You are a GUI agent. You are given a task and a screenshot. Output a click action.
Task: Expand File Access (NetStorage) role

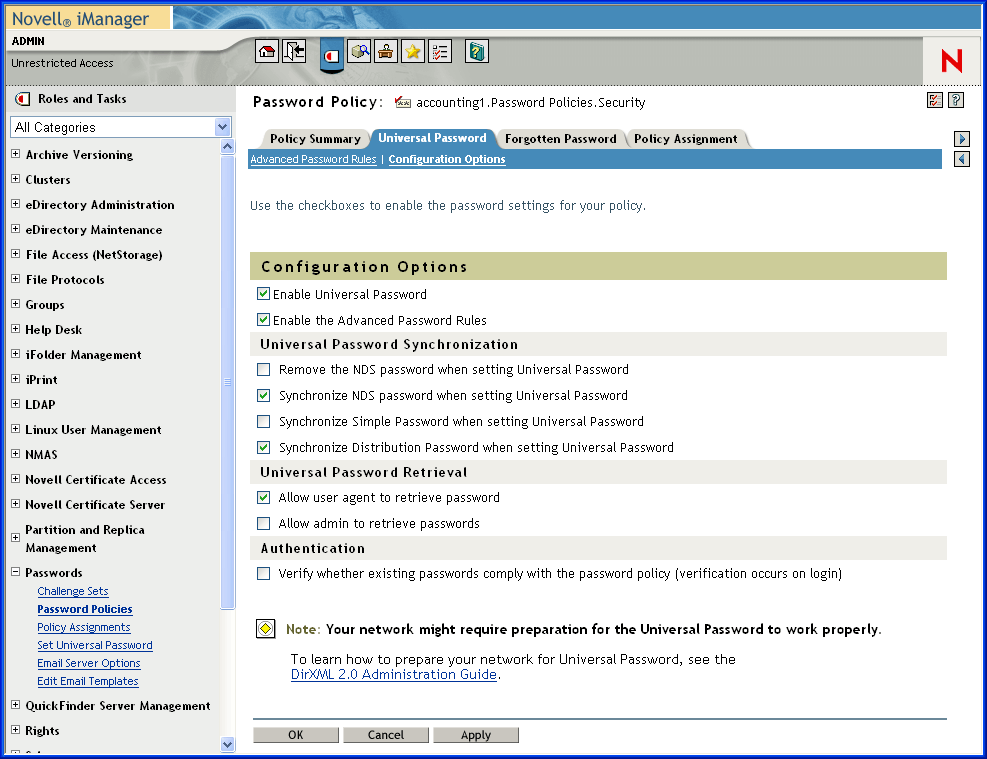click(16, 254)
